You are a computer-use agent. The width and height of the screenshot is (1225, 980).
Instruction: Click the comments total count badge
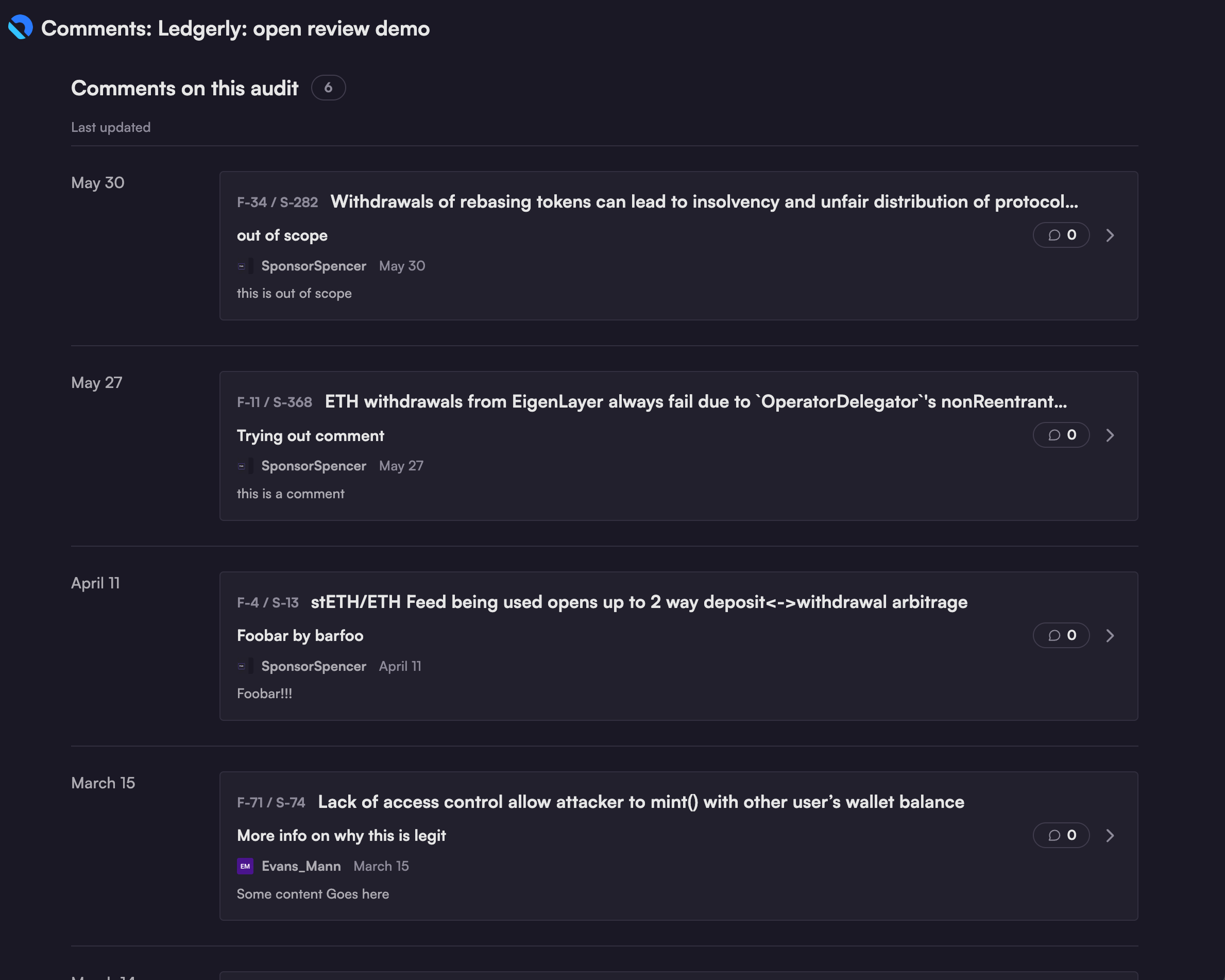pyautogui.click(x=329, y=88)
